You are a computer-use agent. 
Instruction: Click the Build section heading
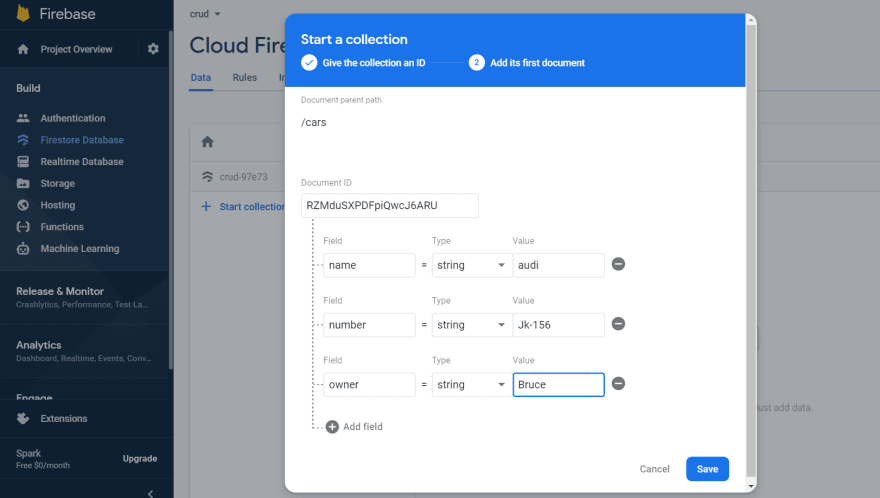tap(28, 88)
